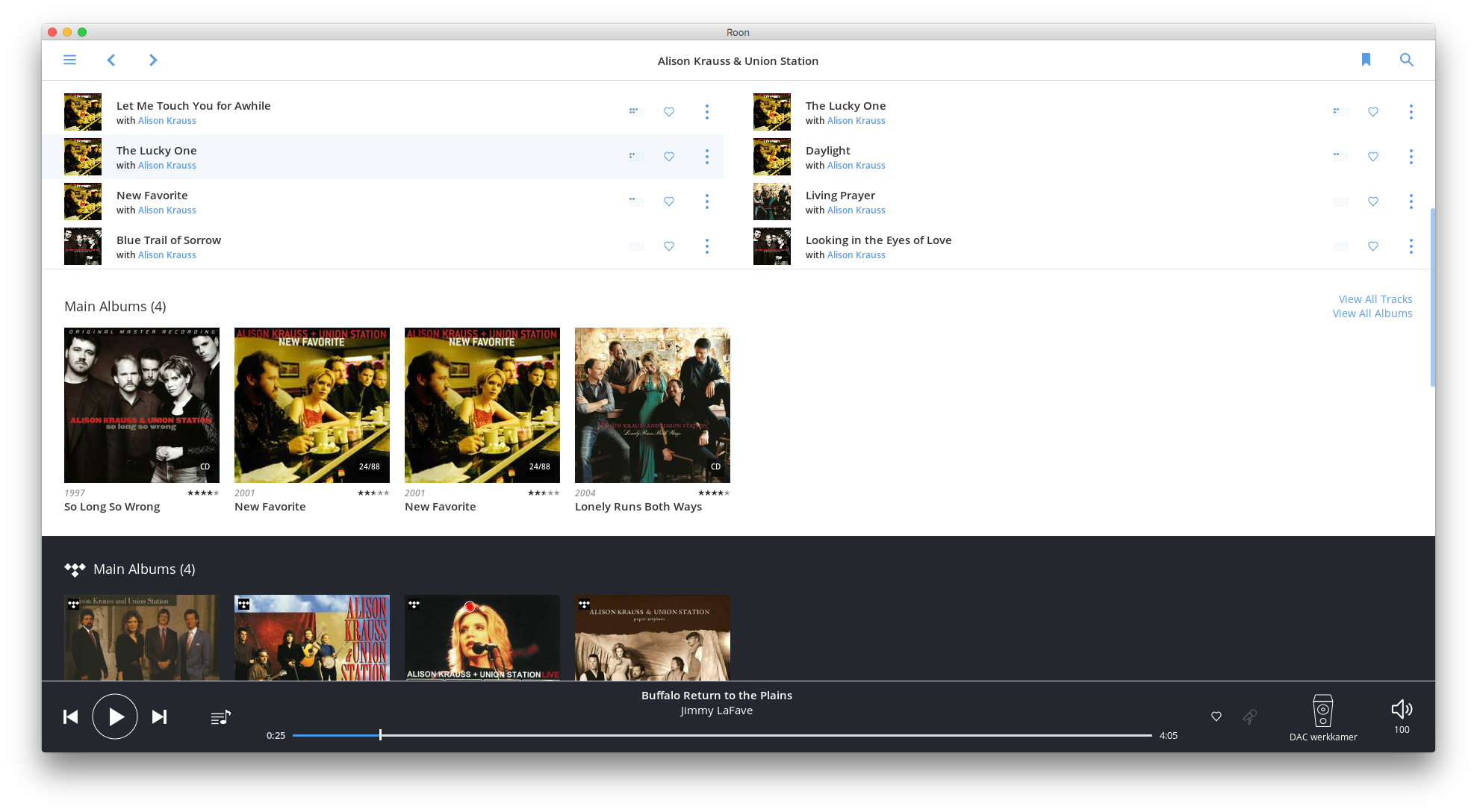
Task: Favorite the now playing Buffalo track
Action: pos(1216,716)
